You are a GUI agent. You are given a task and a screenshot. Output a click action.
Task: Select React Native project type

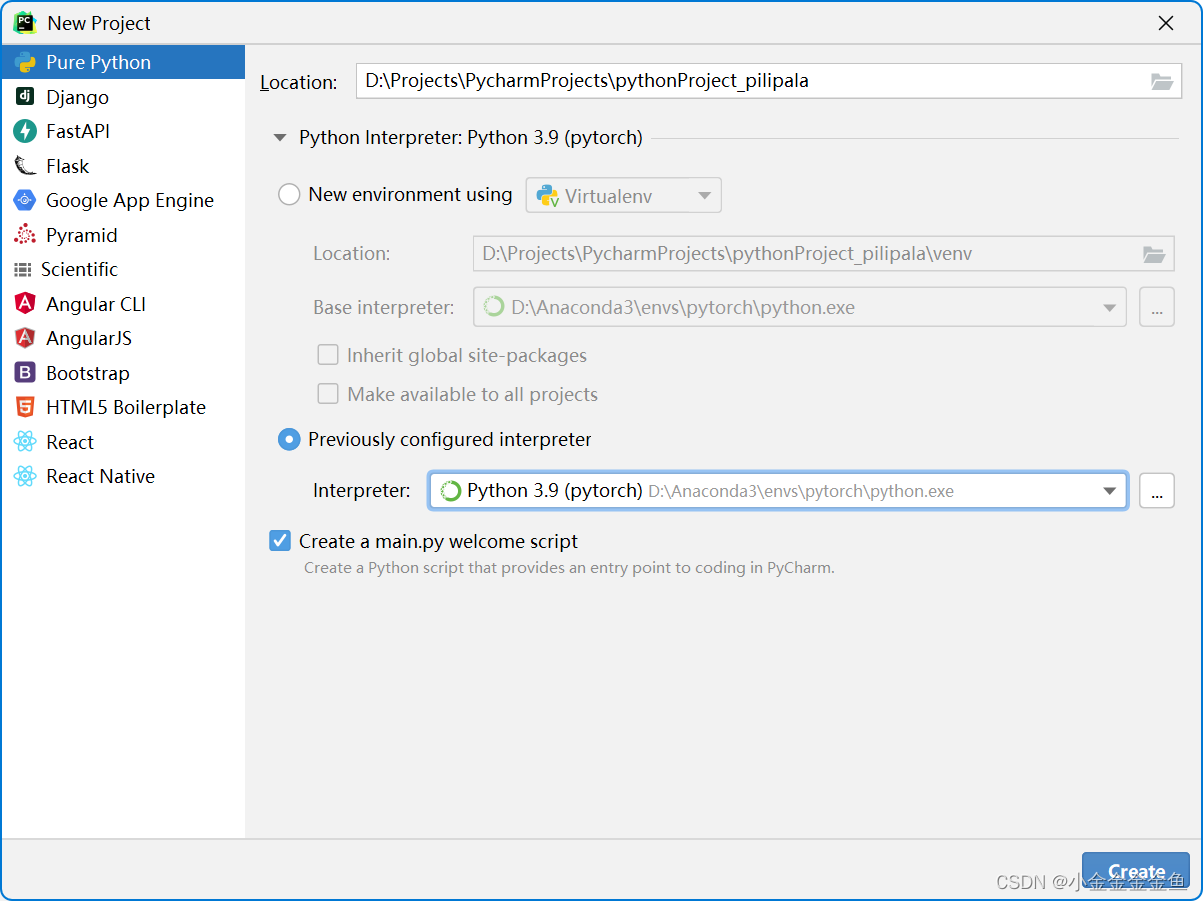(x=123, y=476)
